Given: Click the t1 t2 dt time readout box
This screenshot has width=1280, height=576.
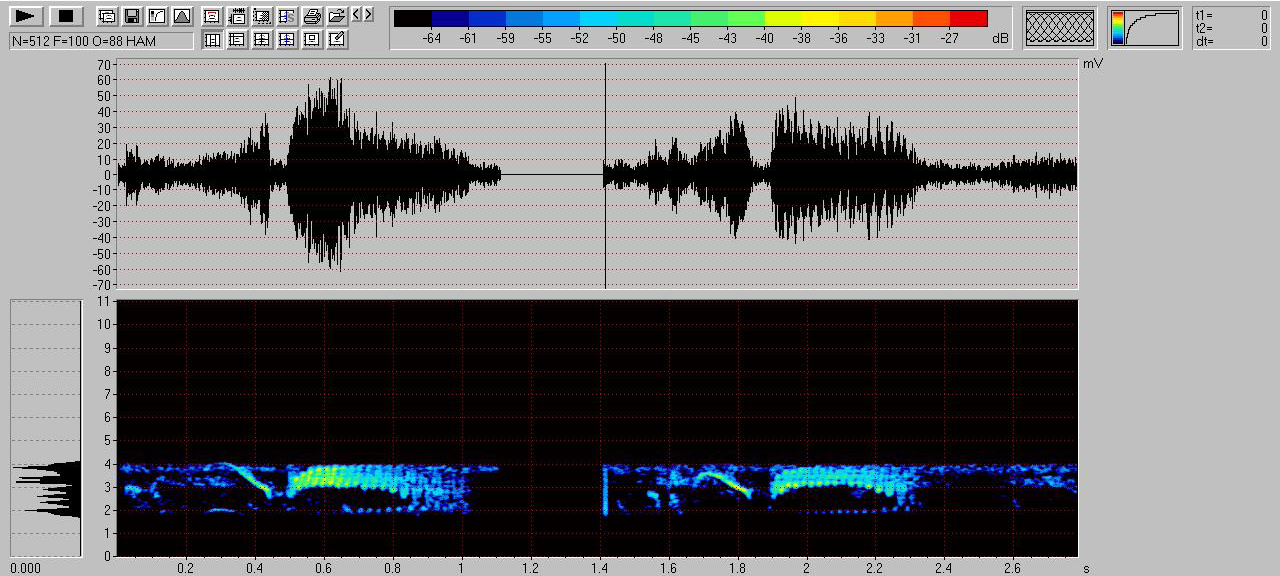Looking at the screenshot, I should pyautogui.click(x=1232, y=28).
